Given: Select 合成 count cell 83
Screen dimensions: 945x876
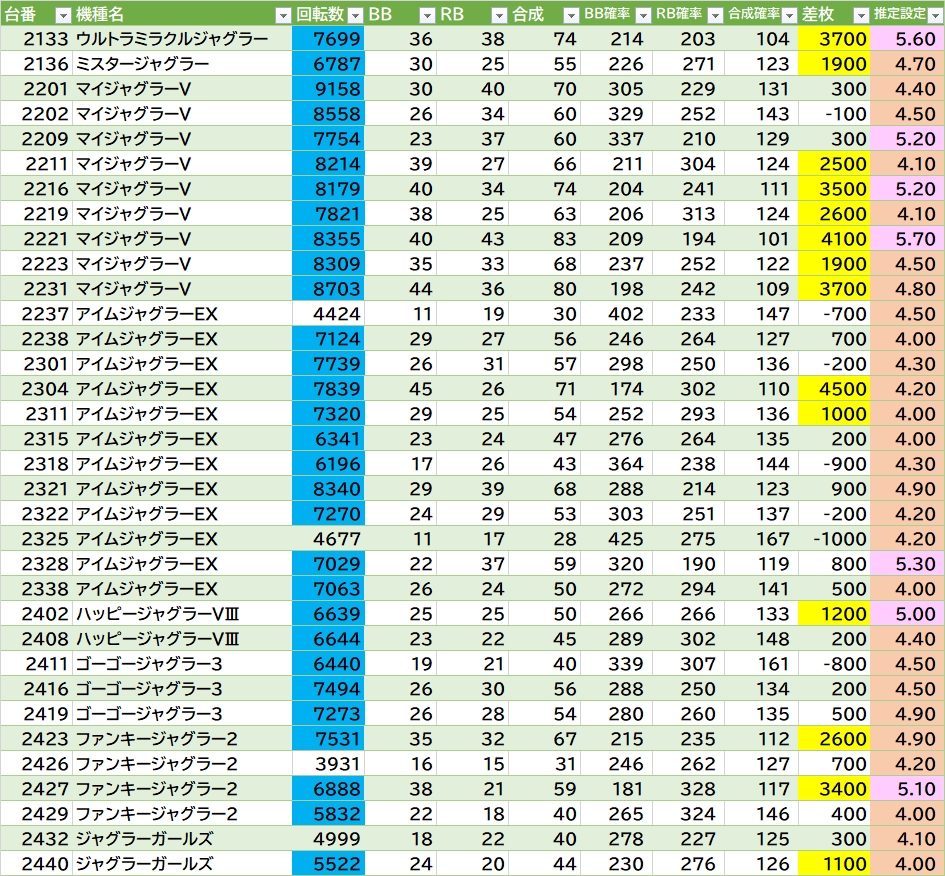Looking at the screenshot, I should 544,239.
